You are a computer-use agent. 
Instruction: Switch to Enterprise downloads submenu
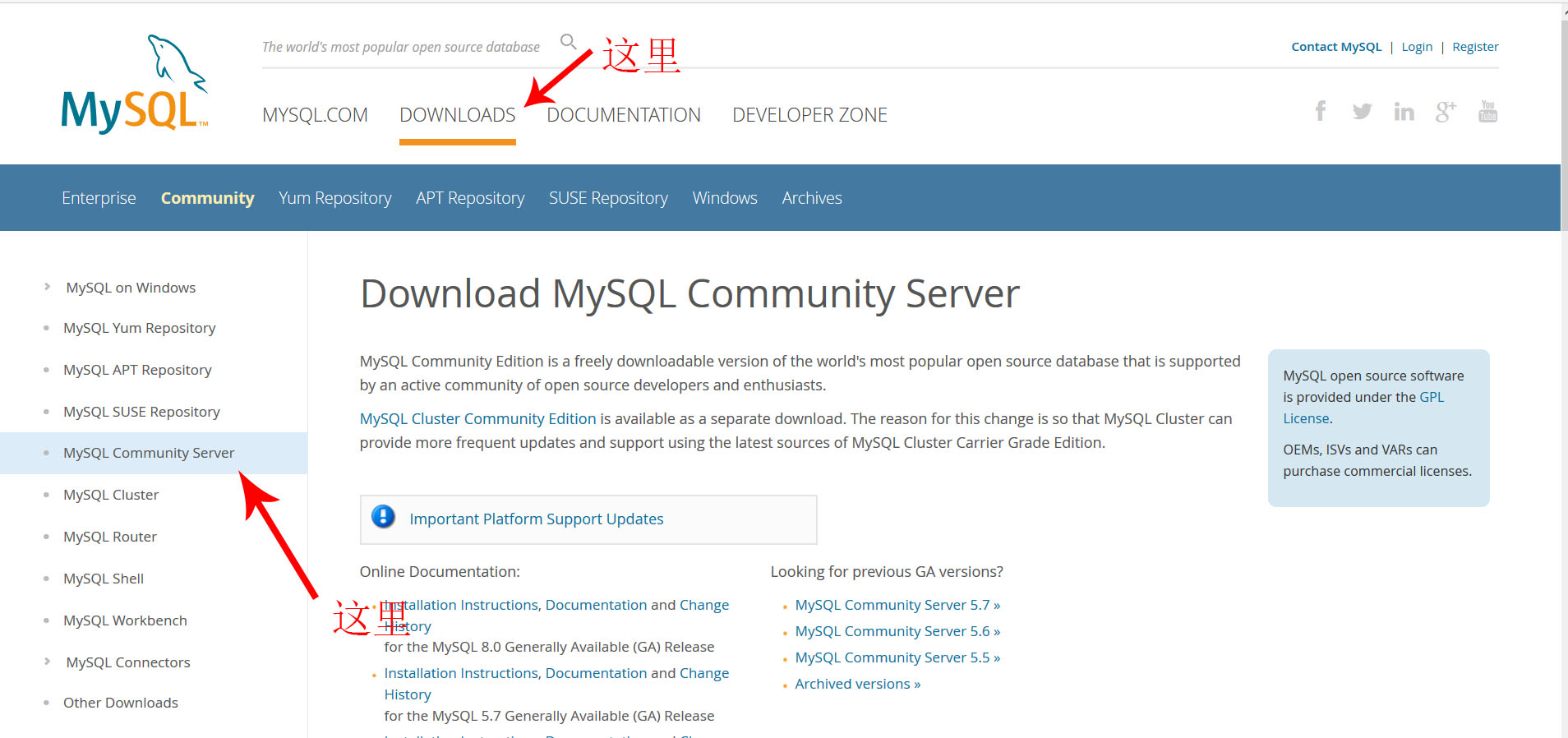(x=99, y=198)
